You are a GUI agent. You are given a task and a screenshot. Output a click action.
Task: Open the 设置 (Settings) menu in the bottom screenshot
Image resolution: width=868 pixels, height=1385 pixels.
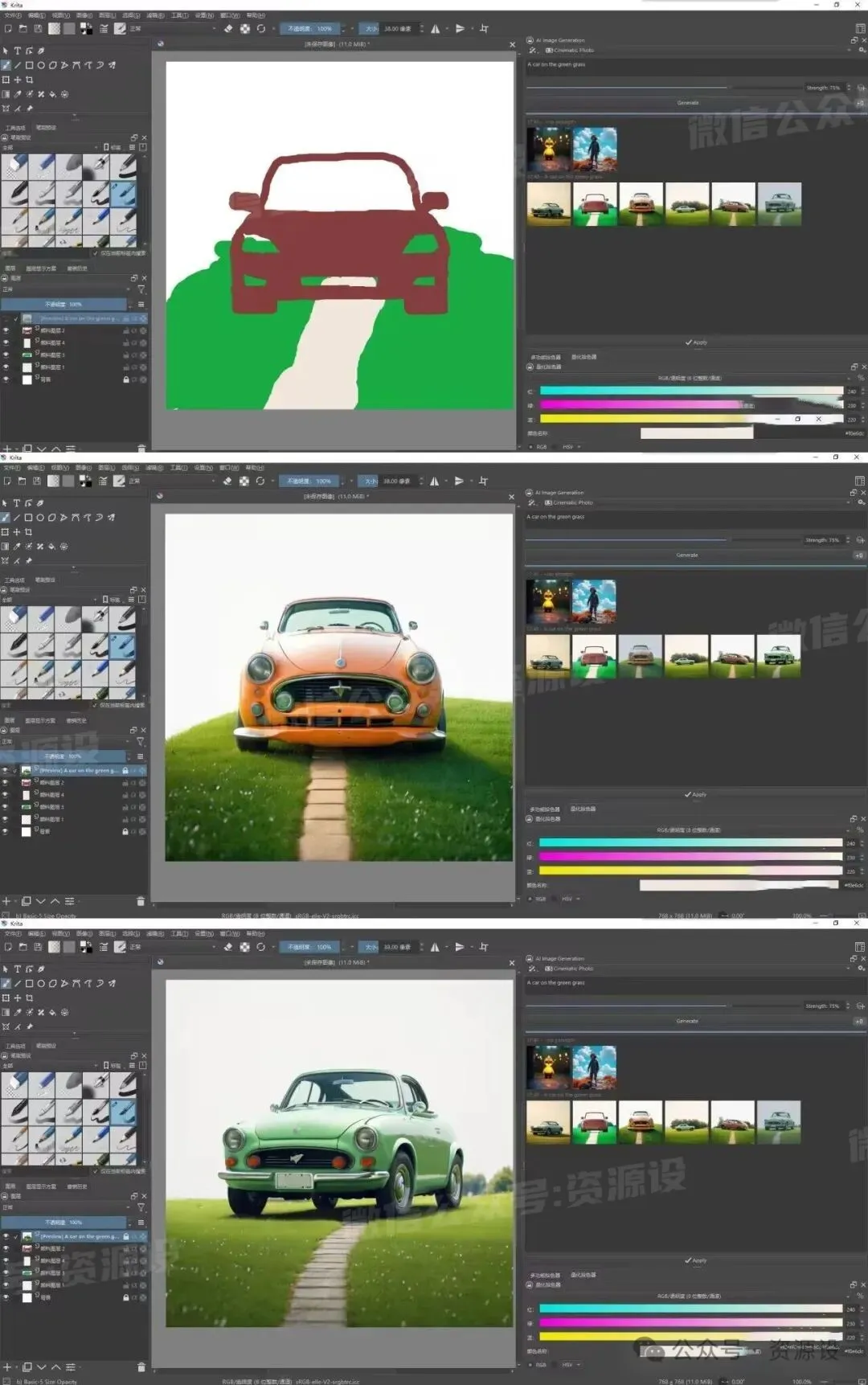click(x=204, y=934)
